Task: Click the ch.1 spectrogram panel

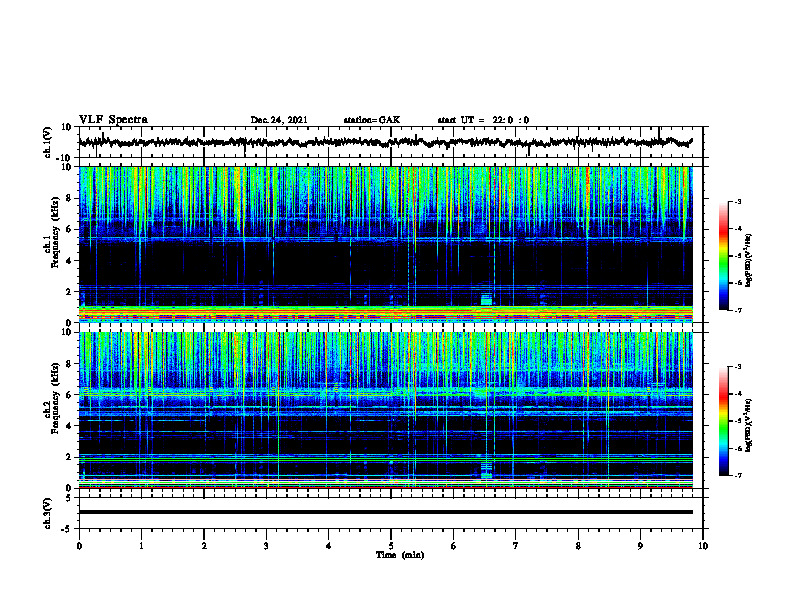Action: 385,244
